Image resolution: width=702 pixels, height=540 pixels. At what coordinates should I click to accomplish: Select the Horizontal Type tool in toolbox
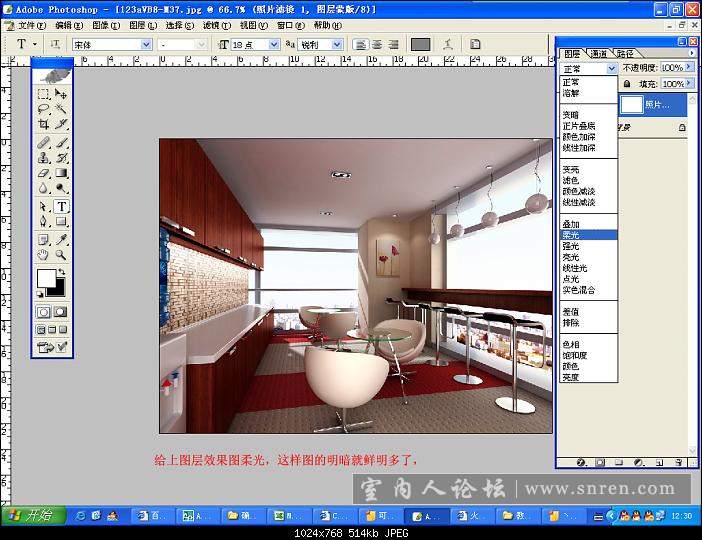click(61, 206)
